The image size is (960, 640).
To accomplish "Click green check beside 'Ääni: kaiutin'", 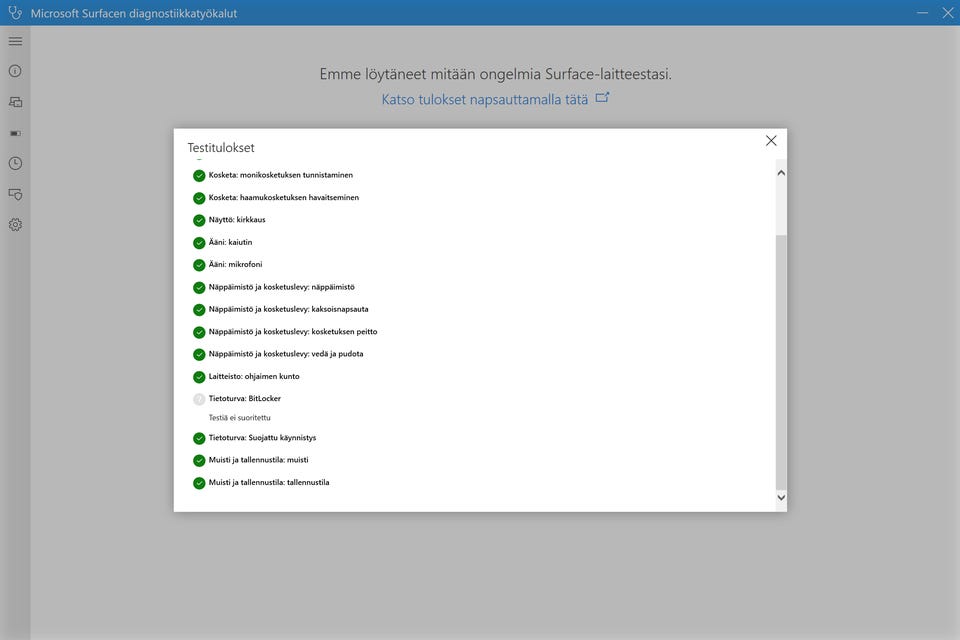I will point(199,243).
